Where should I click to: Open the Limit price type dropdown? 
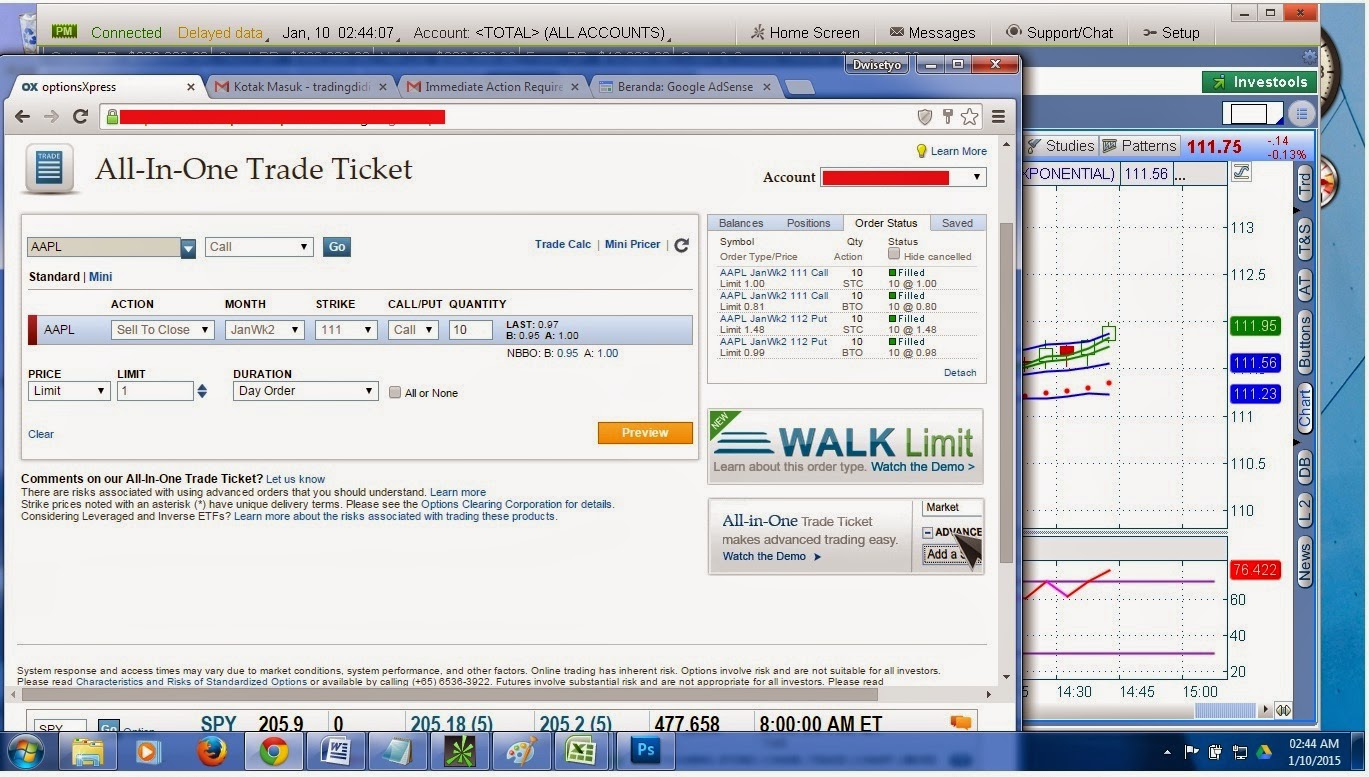pyautogui.click(x=69, y=391)
